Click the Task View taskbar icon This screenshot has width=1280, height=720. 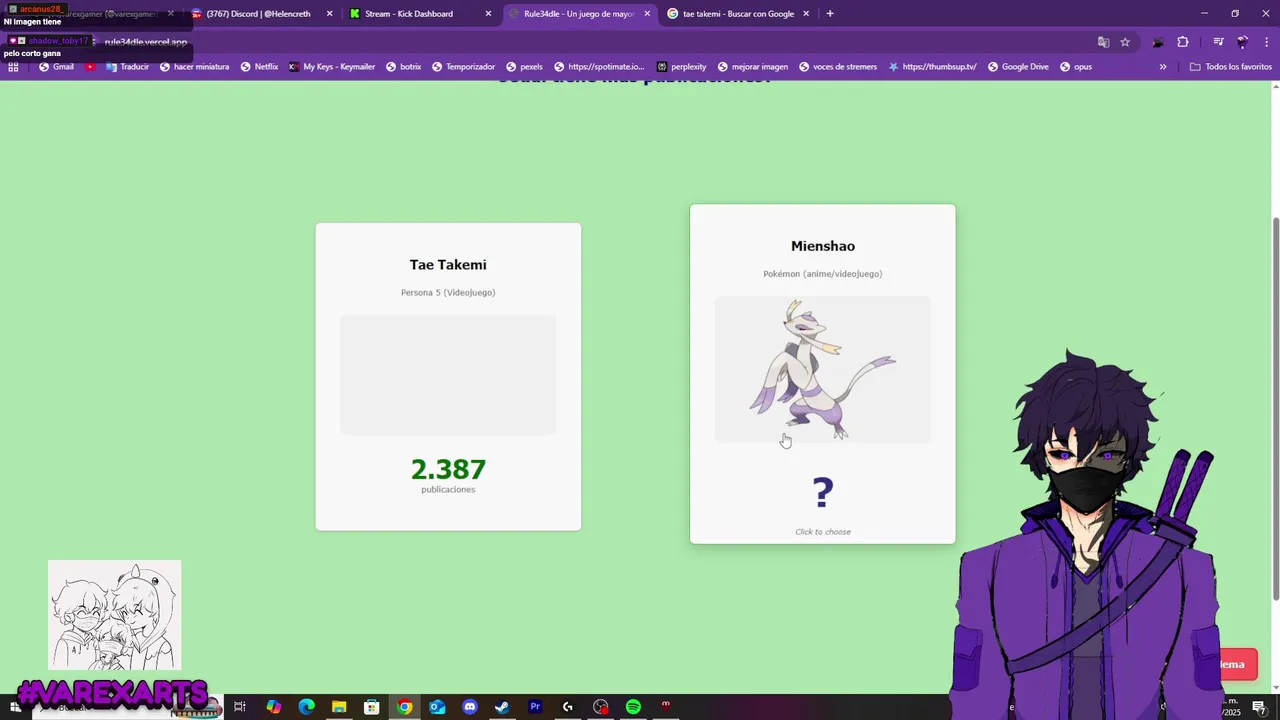pos(240,707)
